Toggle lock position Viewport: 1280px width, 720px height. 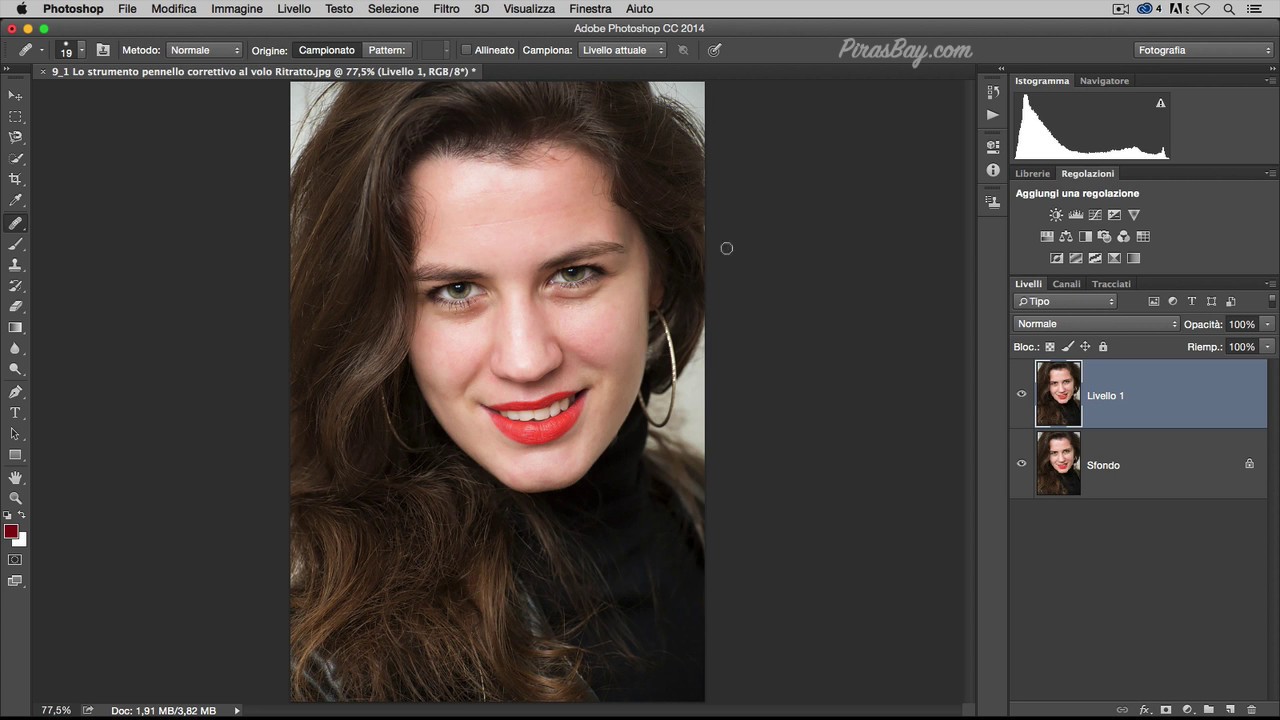pyautogui.click(x=1085, y=347)
